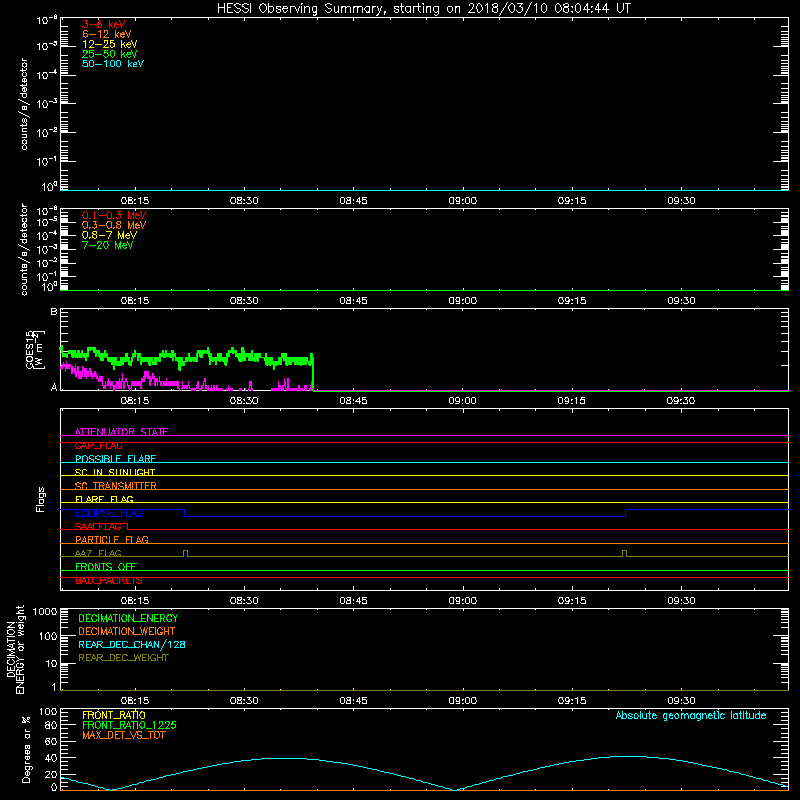Viewport: 800px width, 800px height.
Task: Click the A level label on GOES15 axis
Action: [x=54, y=387]
